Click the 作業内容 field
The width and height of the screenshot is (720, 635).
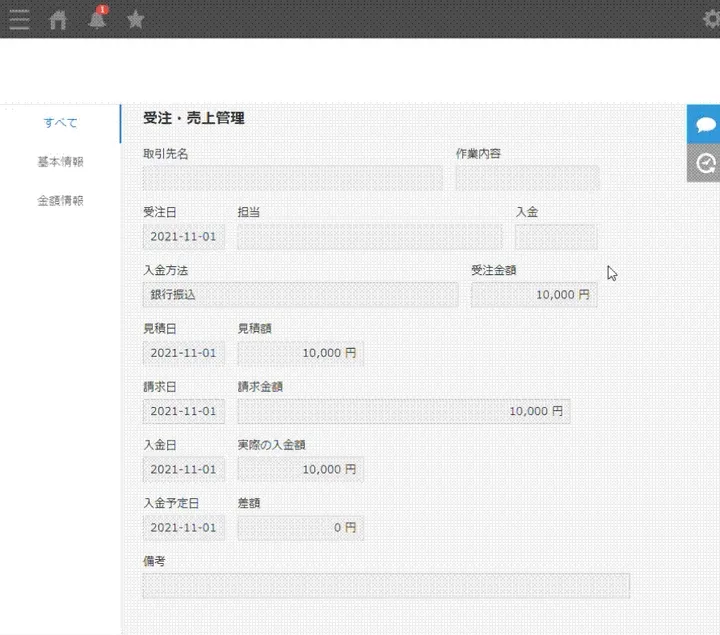(527, 179)
